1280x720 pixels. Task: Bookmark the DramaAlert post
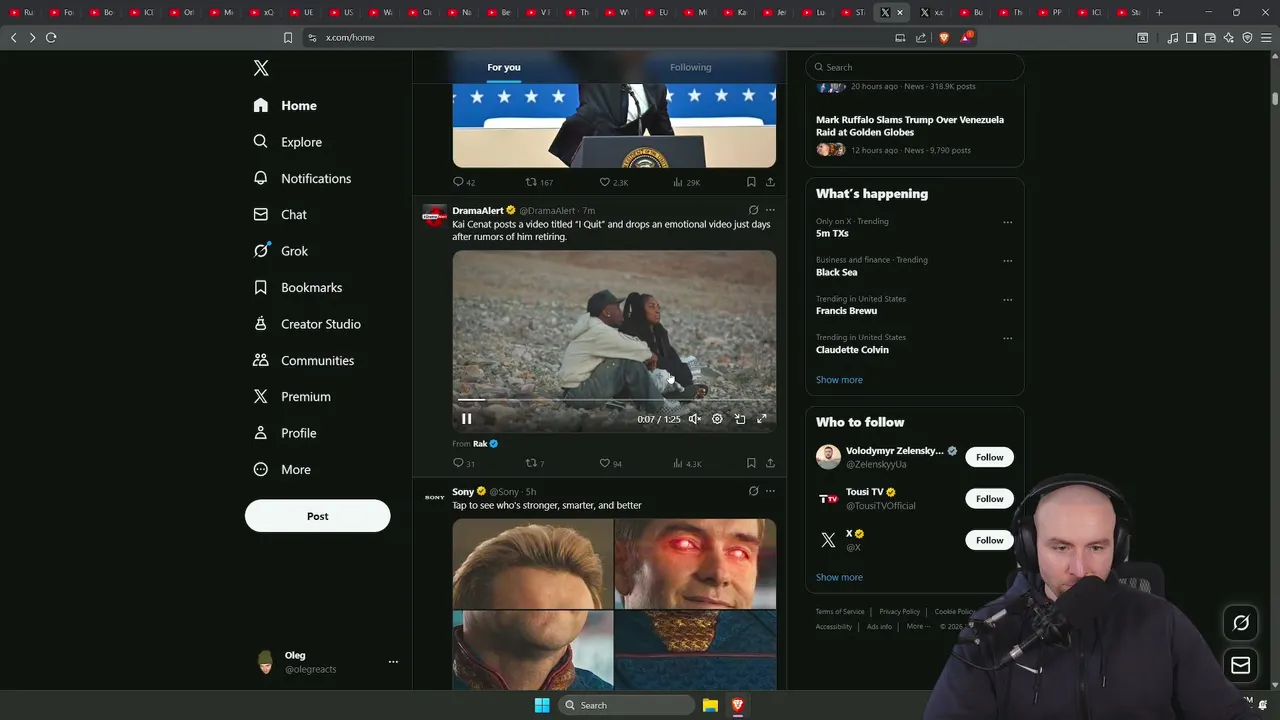tap(751, 463)
